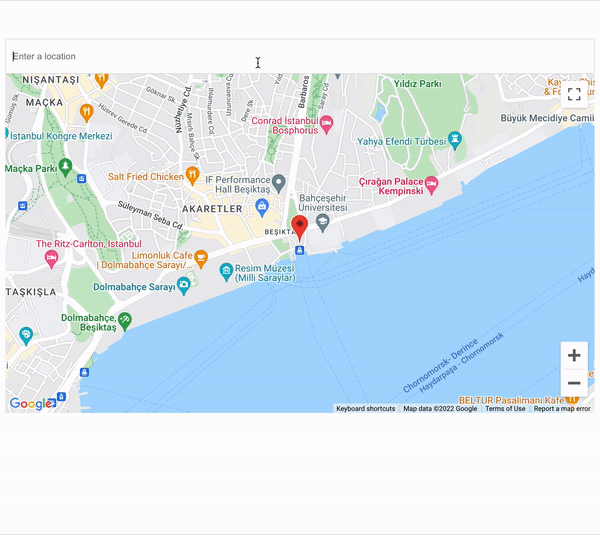
Task: Click Map data ©2022 Google text
Action: 440,408
